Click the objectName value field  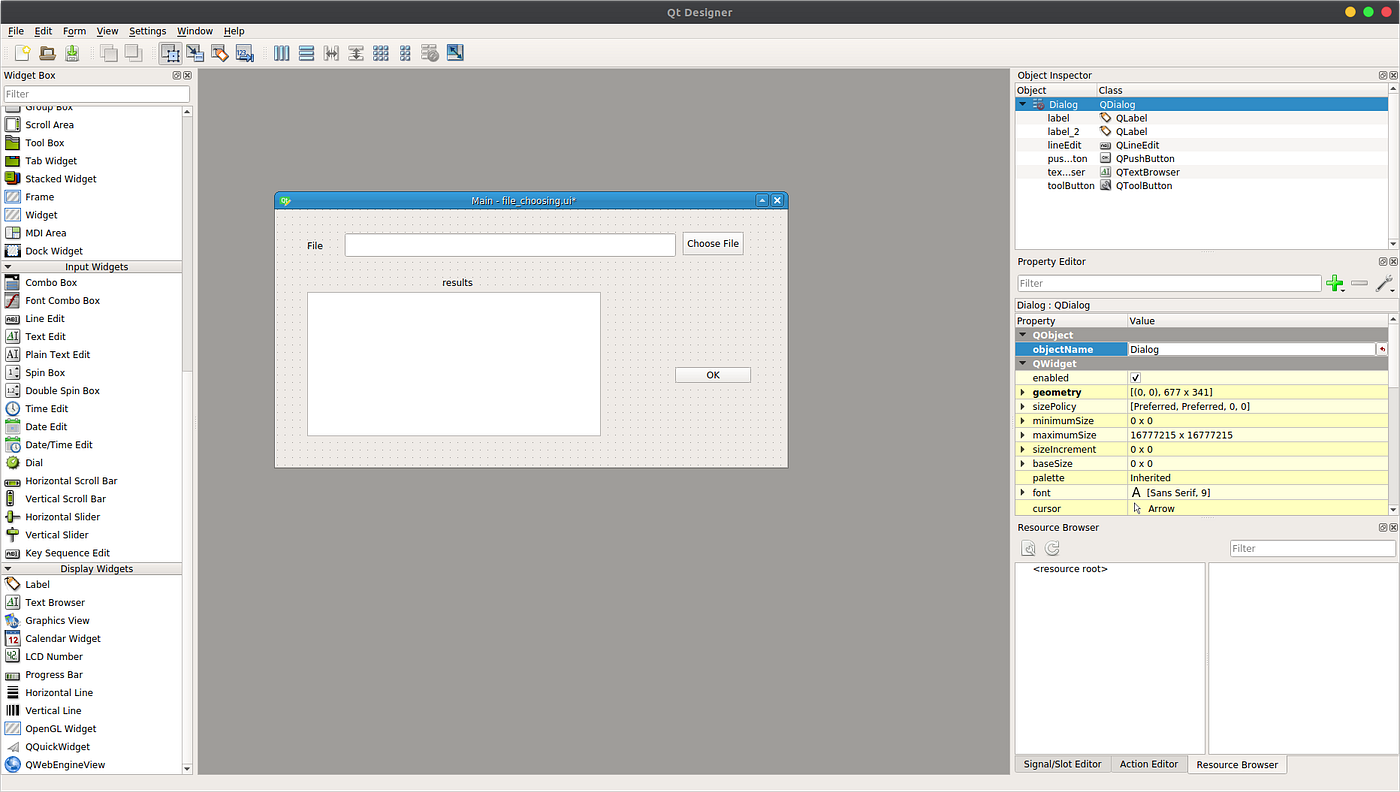(1252, 350)
